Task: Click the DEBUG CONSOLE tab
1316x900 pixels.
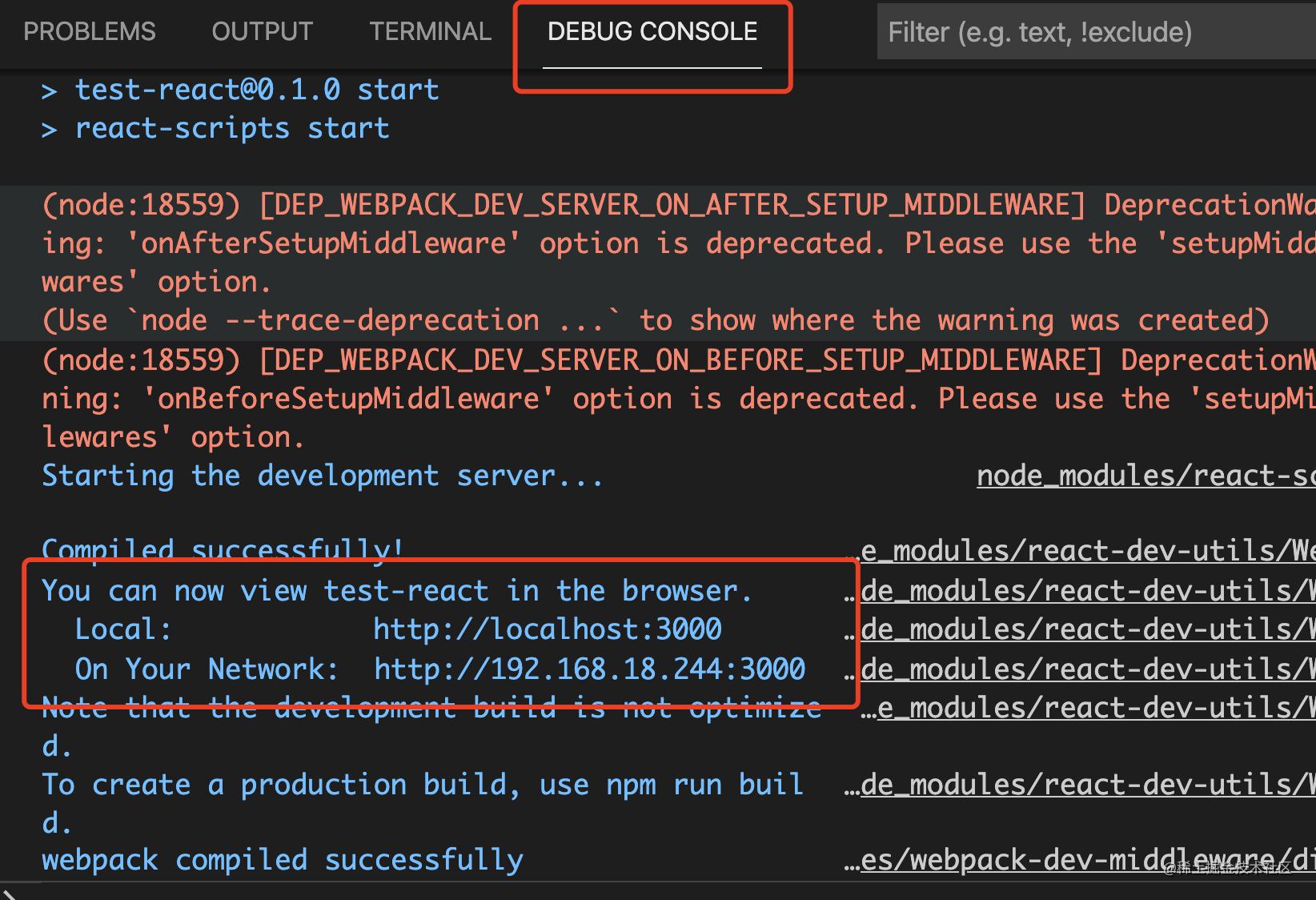Action: (x=652, y=31)
